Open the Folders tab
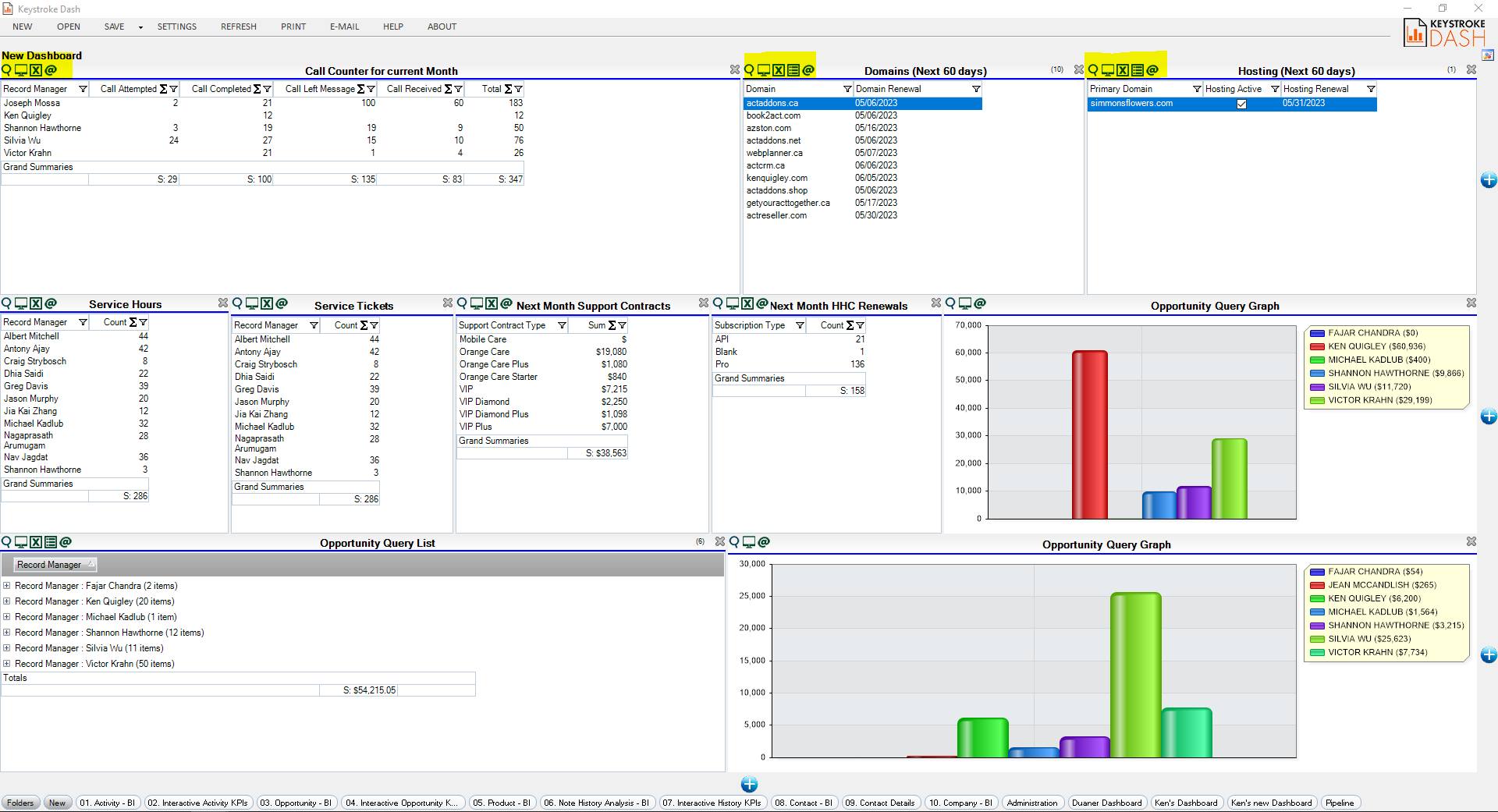This screenshot has height=812, width=1498. point(20,803)
